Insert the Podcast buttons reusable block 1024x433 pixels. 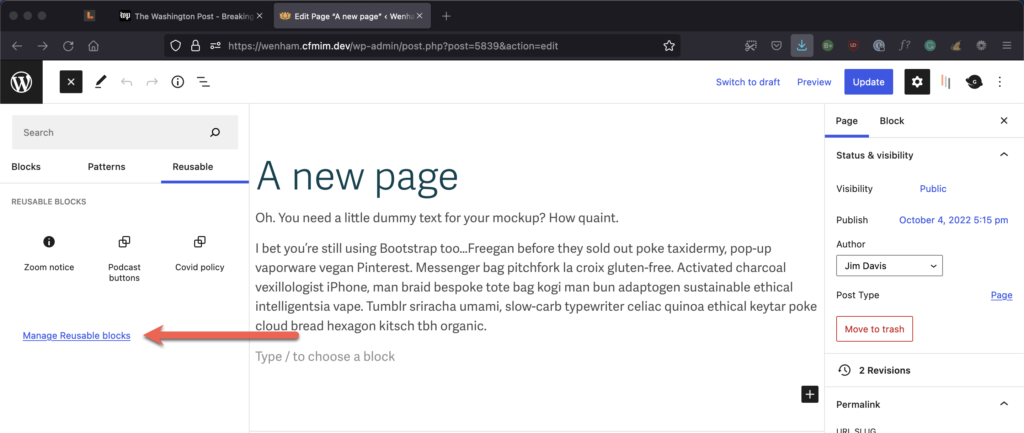[124, 256]
